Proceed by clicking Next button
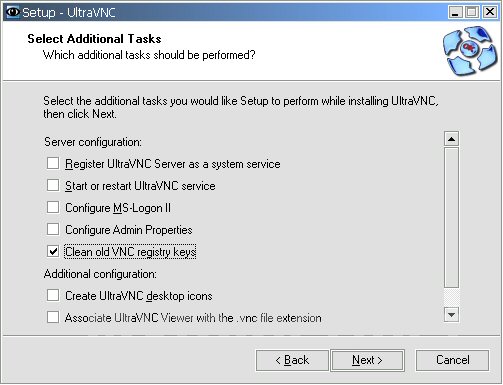The image size is (503, 385). (367, 360)
